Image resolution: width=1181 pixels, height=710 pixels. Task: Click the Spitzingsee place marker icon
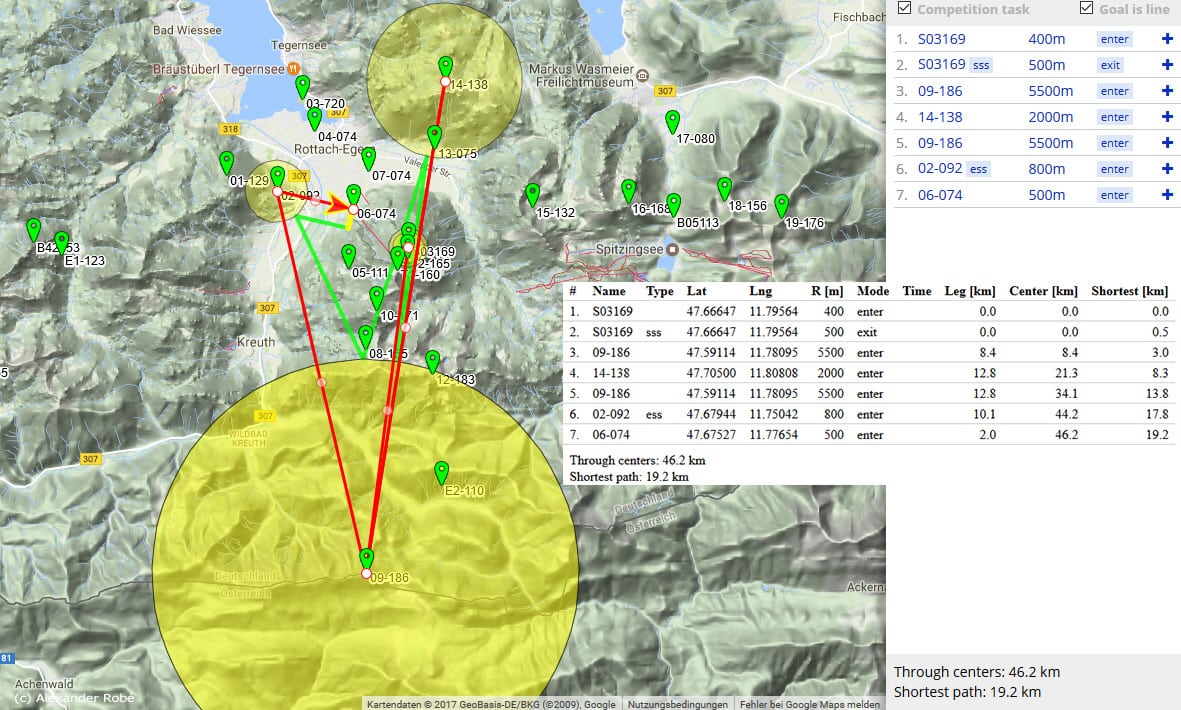(673, 249)
